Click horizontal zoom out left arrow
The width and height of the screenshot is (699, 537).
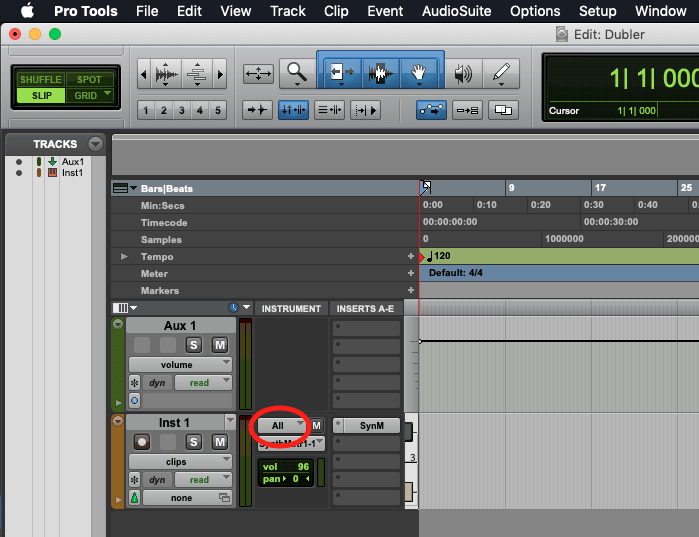[144, 74]
